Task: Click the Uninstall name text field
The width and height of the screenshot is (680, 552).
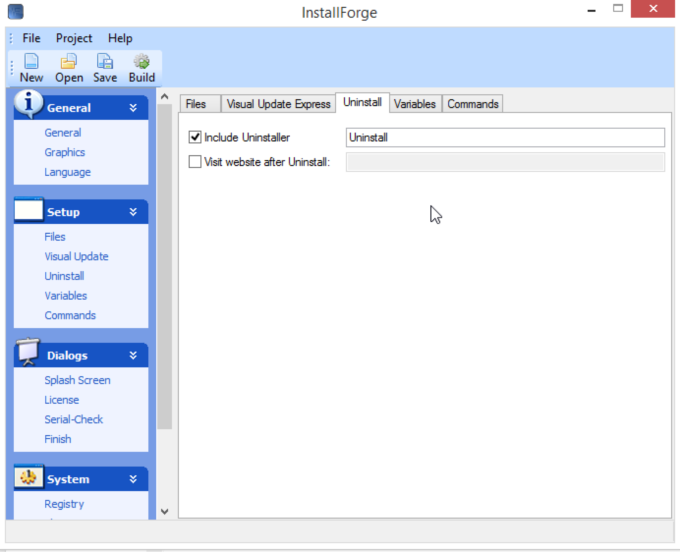Action: click(505, 137)
